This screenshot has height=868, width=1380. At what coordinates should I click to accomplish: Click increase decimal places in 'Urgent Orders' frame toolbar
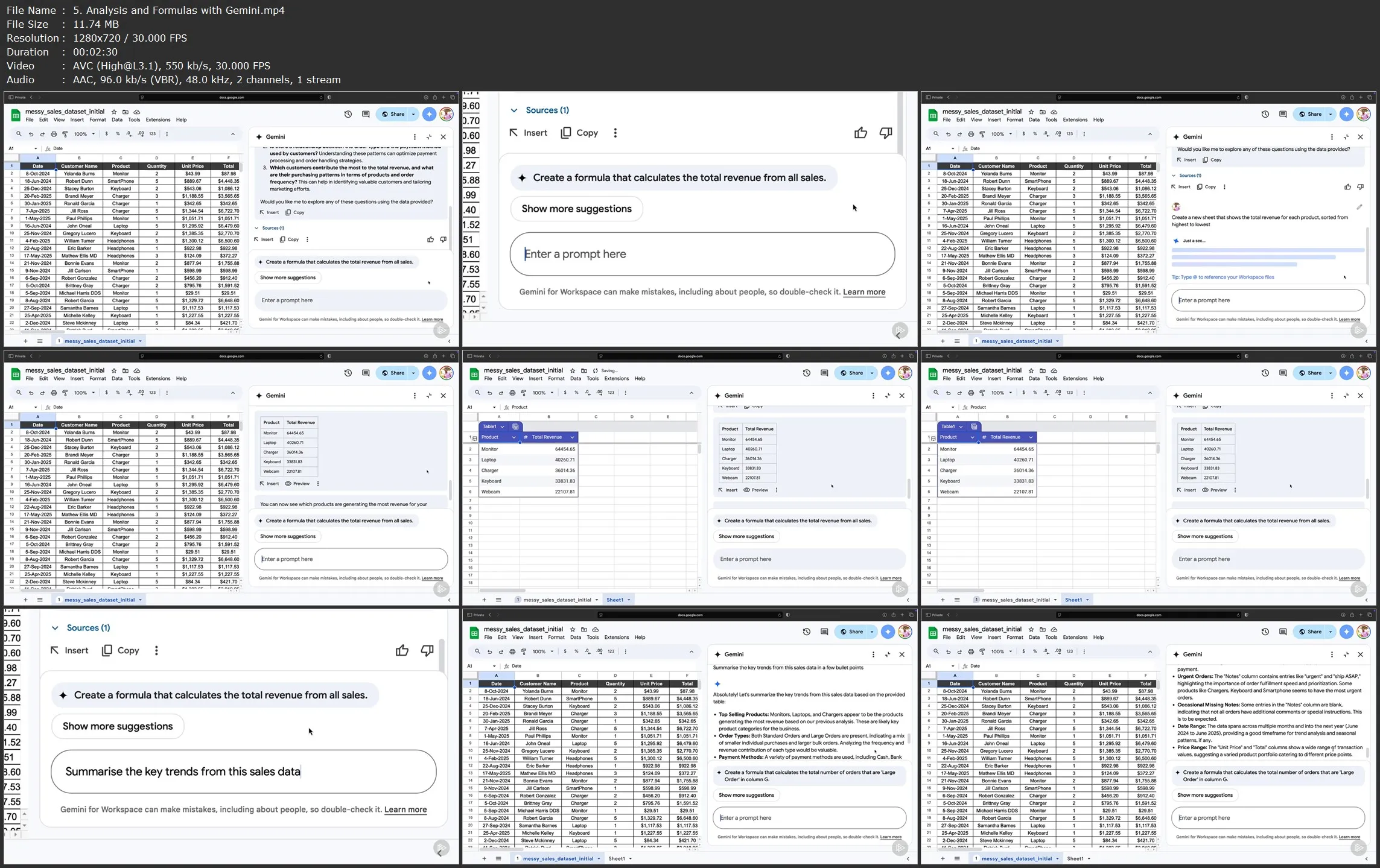(1058, 651)
